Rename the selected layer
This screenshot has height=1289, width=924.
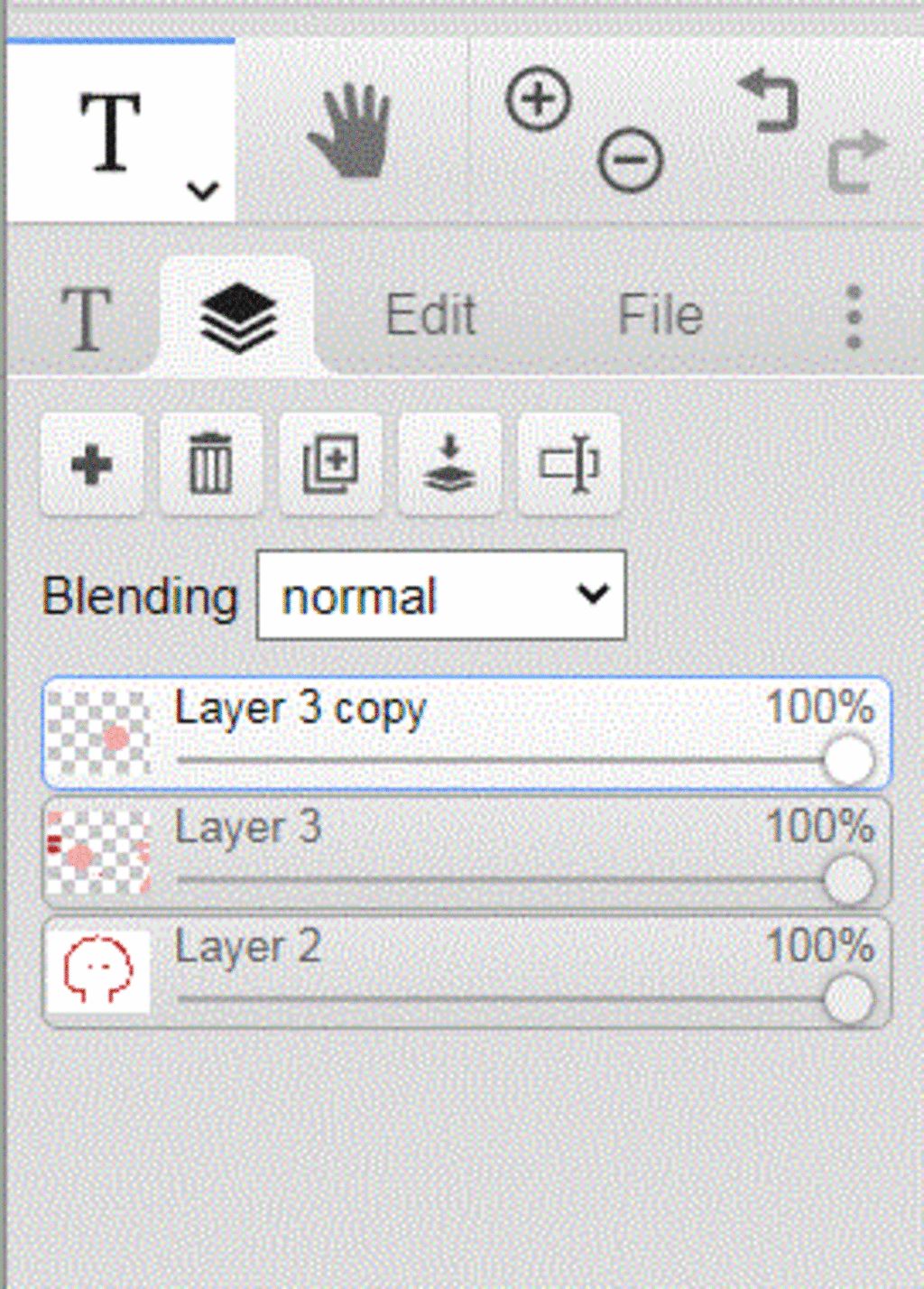(568, 465)
